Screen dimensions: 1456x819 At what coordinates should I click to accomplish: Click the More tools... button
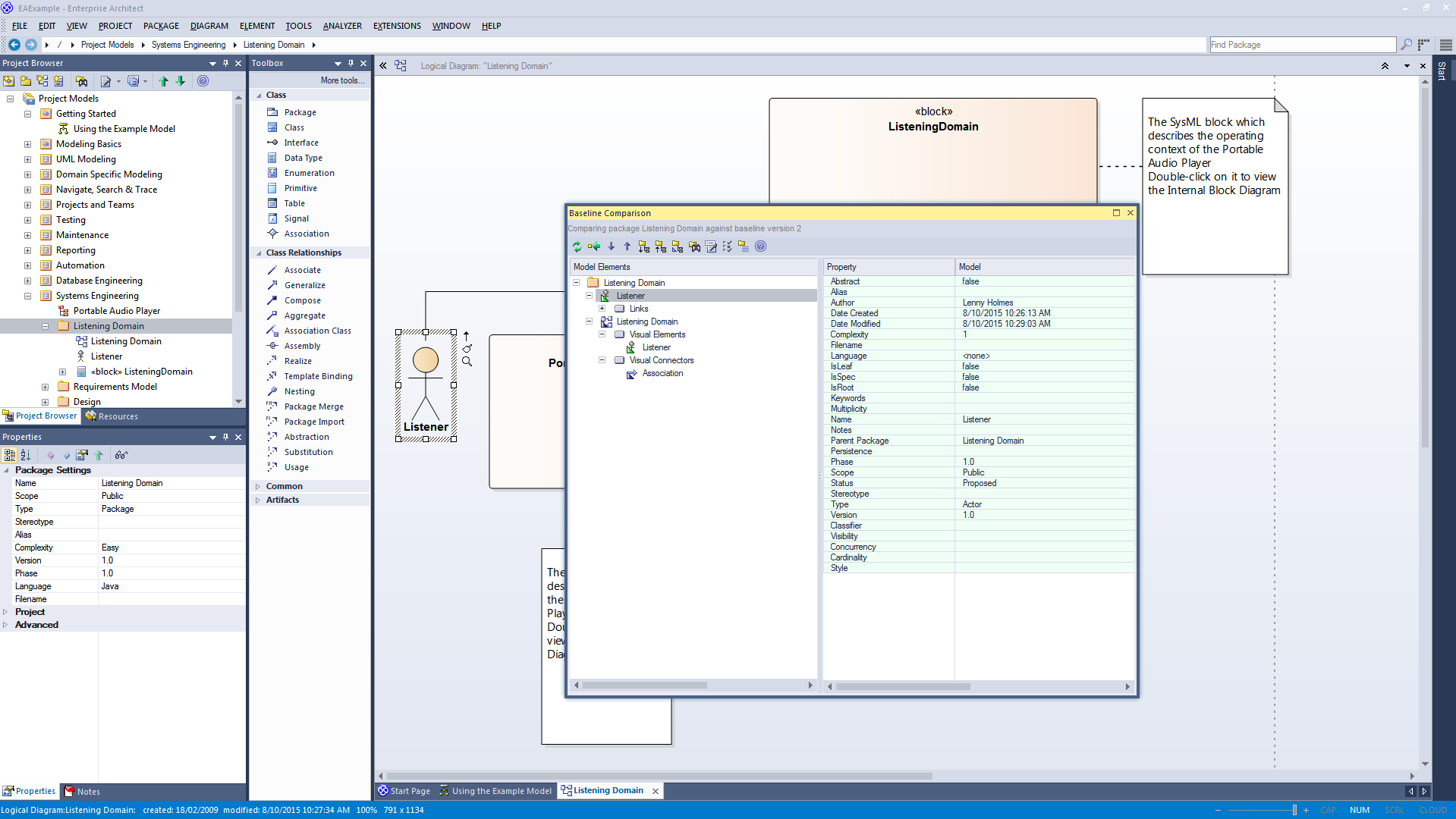341,80
